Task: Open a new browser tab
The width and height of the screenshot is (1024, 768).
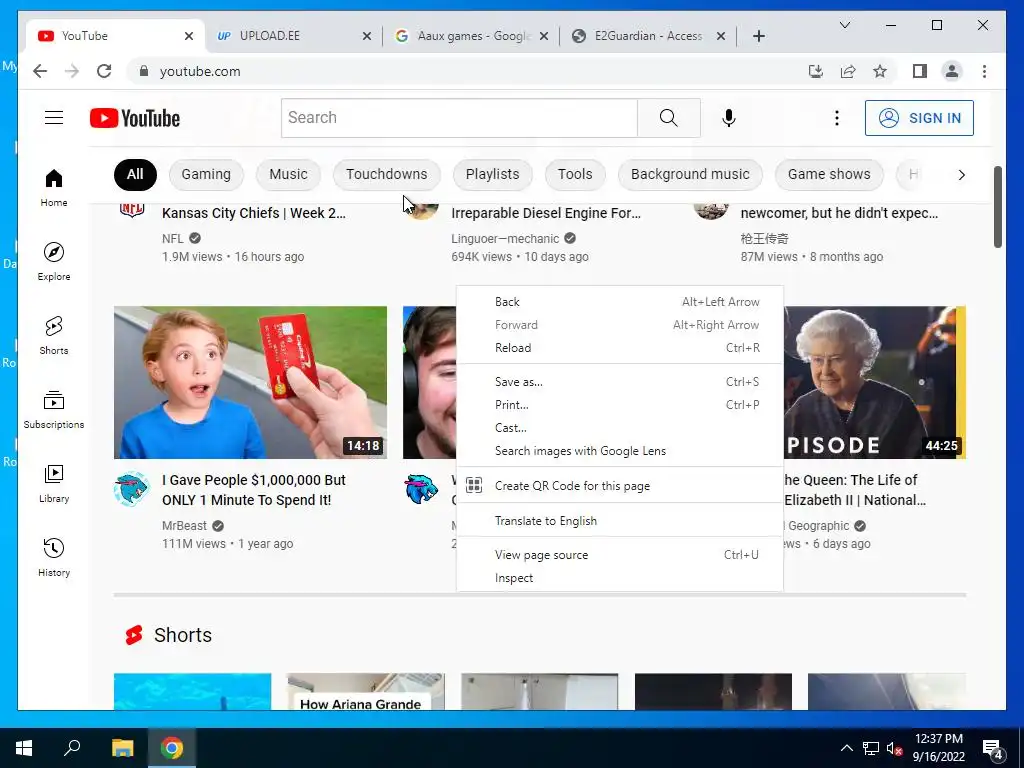Action: click(758, 36)
